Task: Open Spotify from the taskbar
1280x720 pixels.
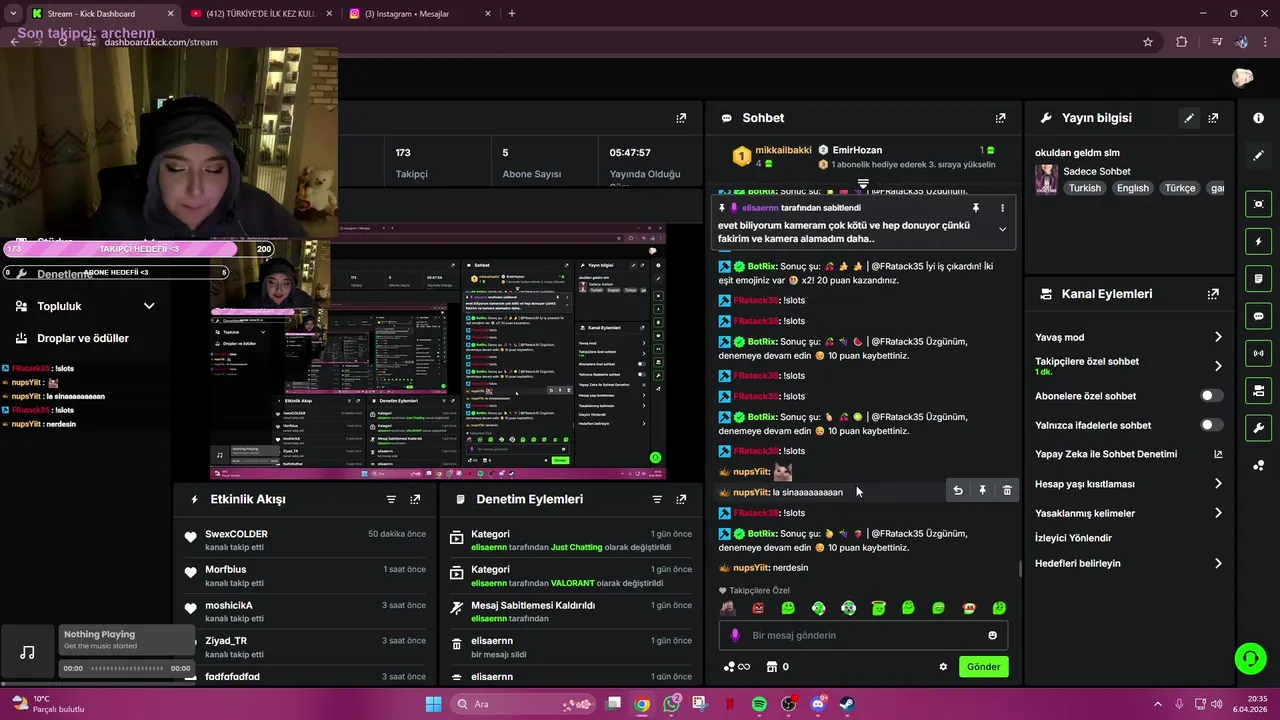Action: click(759, 704)
